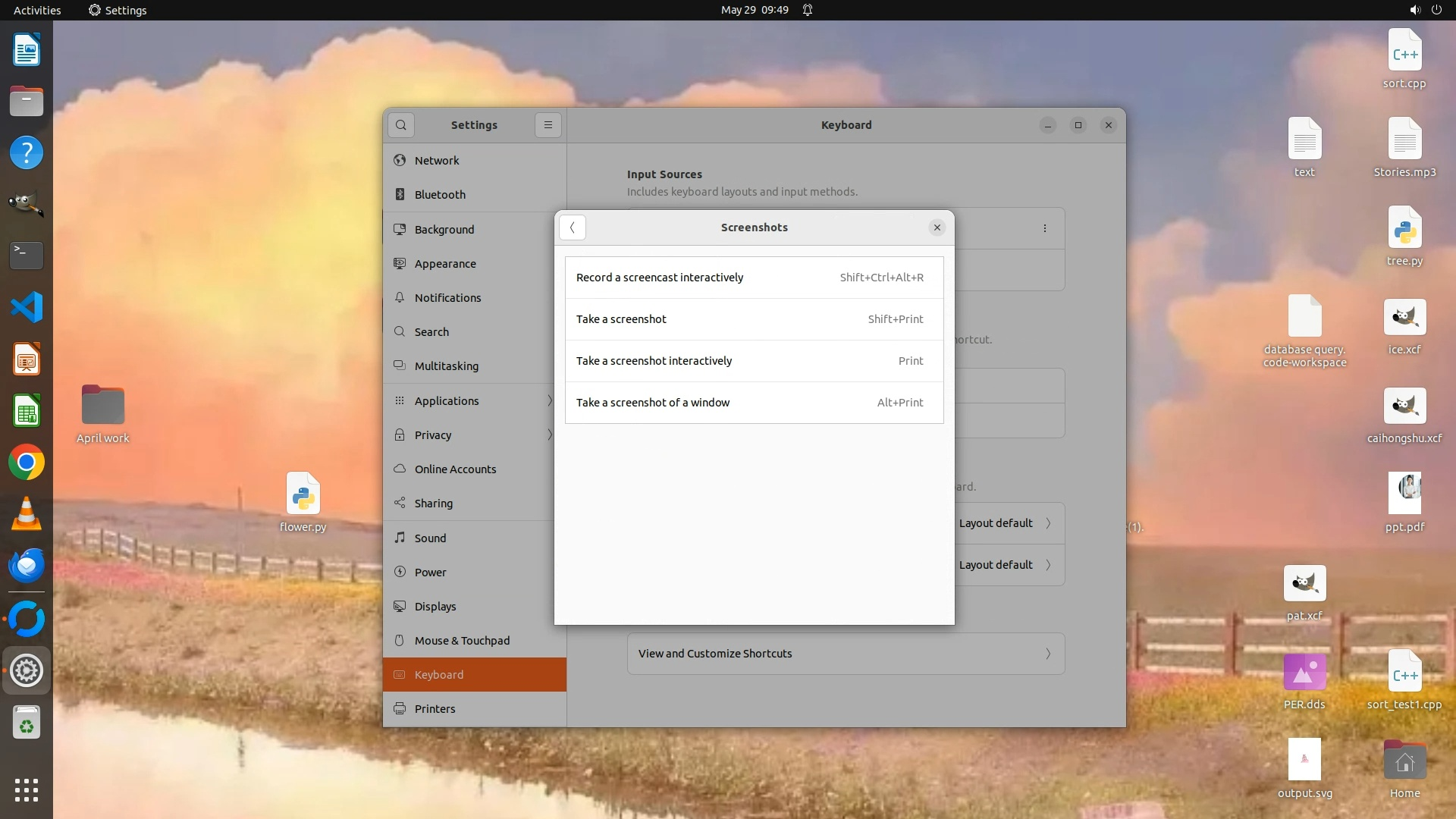
Task: Open system notification bell in top bar
Action: [x=808, y=10]
